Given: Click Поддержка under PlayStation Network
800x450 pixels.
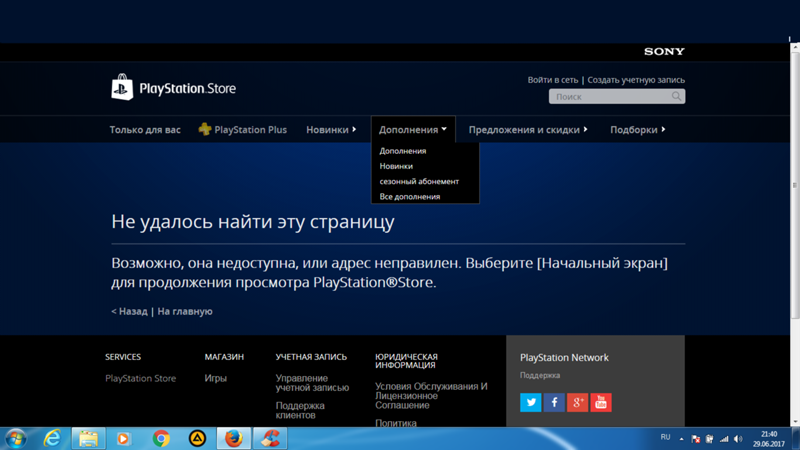Looking at the screenshot, I should (540, 375).
